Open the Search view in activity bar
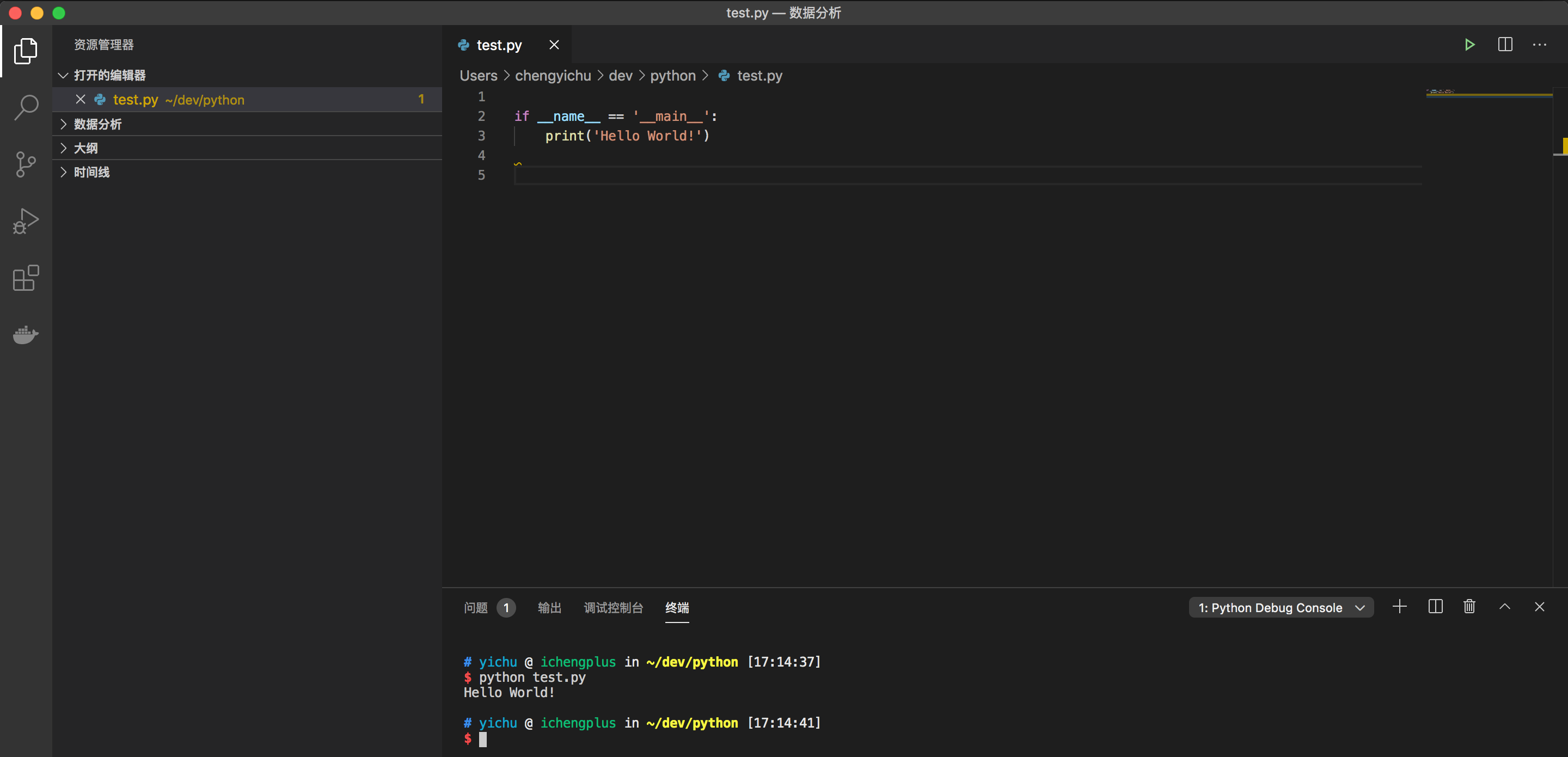 pyautogui.click(x=26, y=108)
